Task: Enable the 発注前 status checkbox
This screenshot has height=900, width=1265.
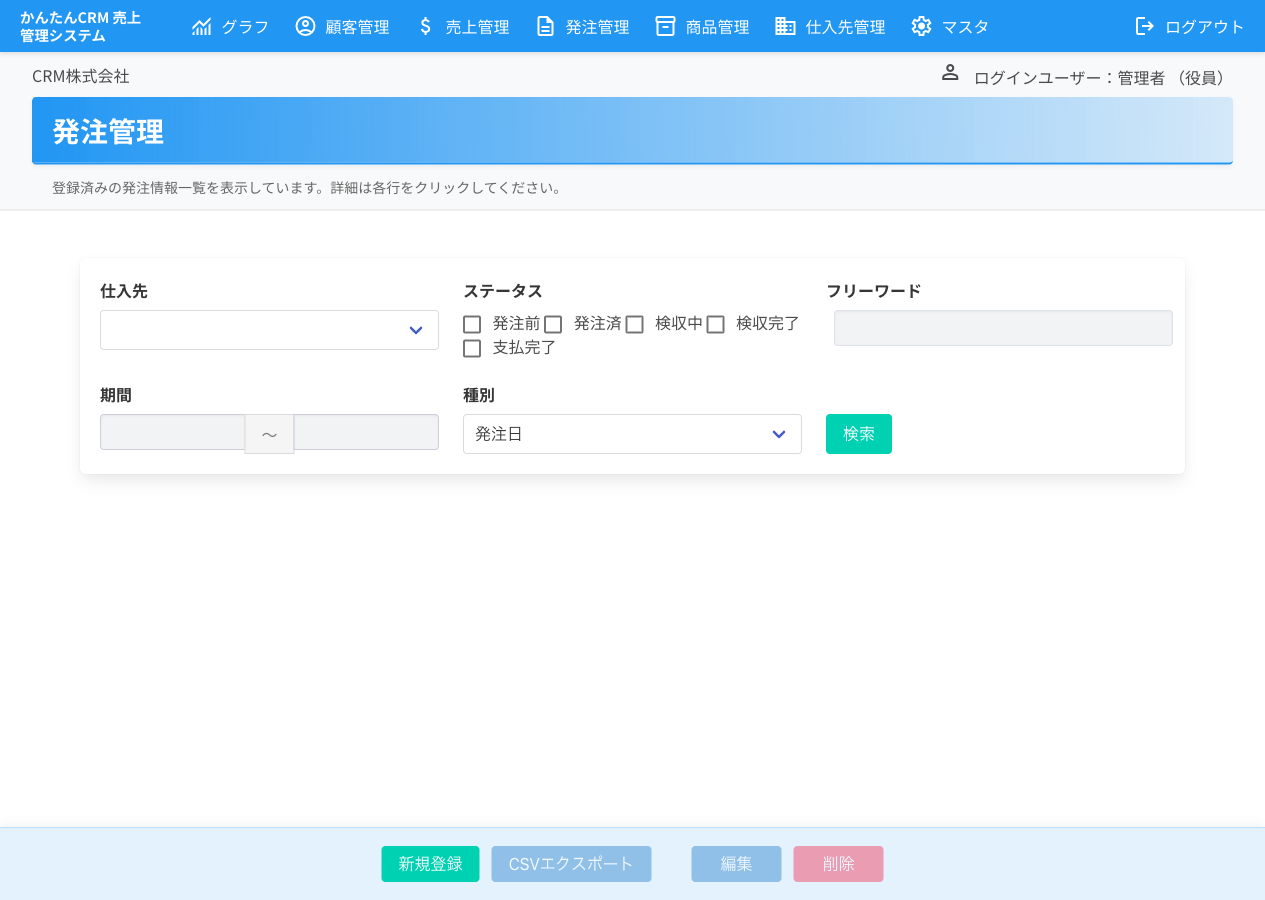Action: (472, 324)
